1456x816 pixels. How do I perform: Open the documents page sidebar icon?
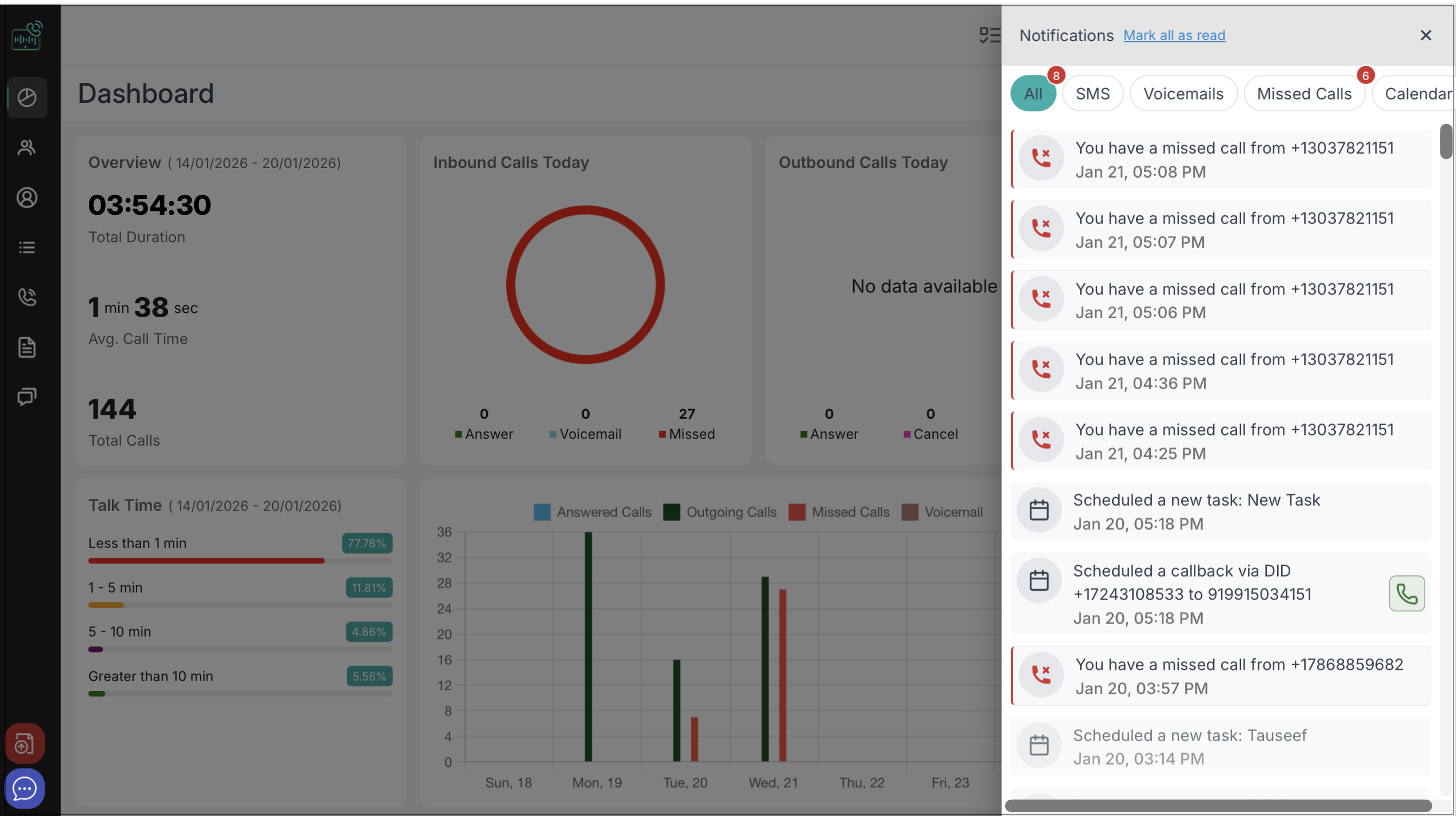(26, 347)
